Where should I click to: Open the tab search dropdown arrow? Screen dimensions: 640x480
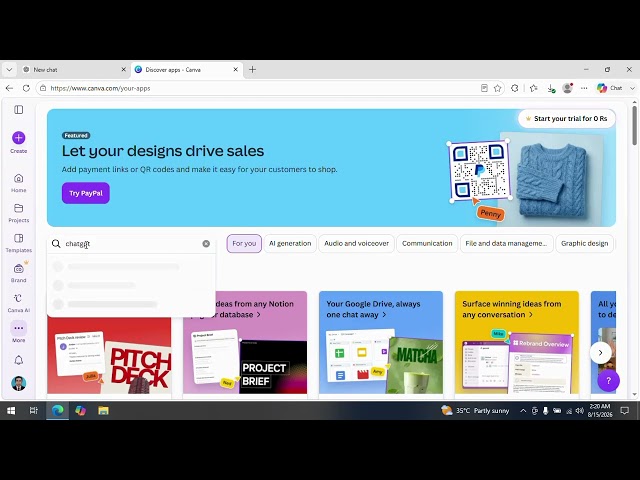[x=9, y=70]
